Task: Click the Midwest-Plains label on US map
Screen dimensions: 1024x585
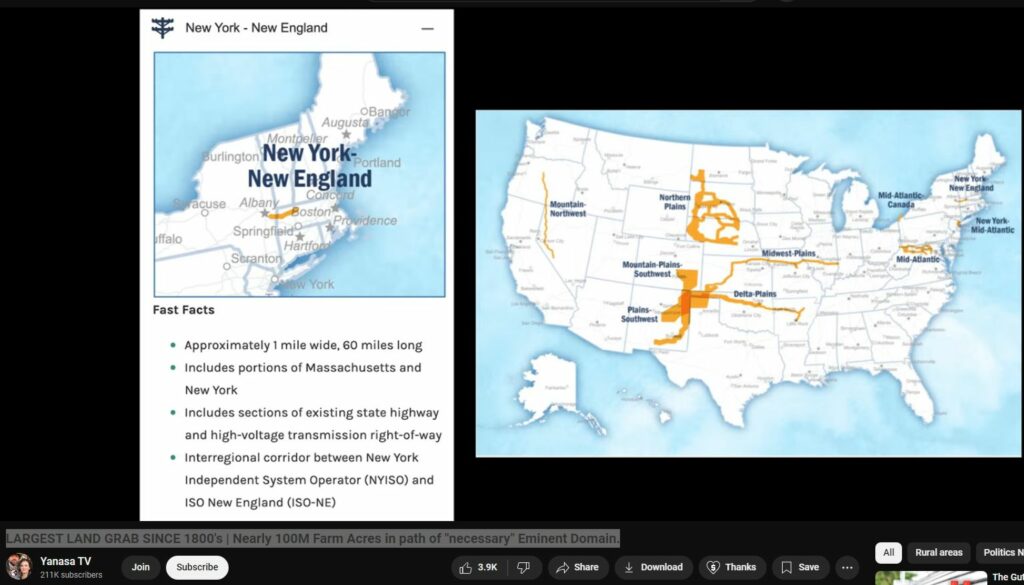Action: click(x=788, y=253)
